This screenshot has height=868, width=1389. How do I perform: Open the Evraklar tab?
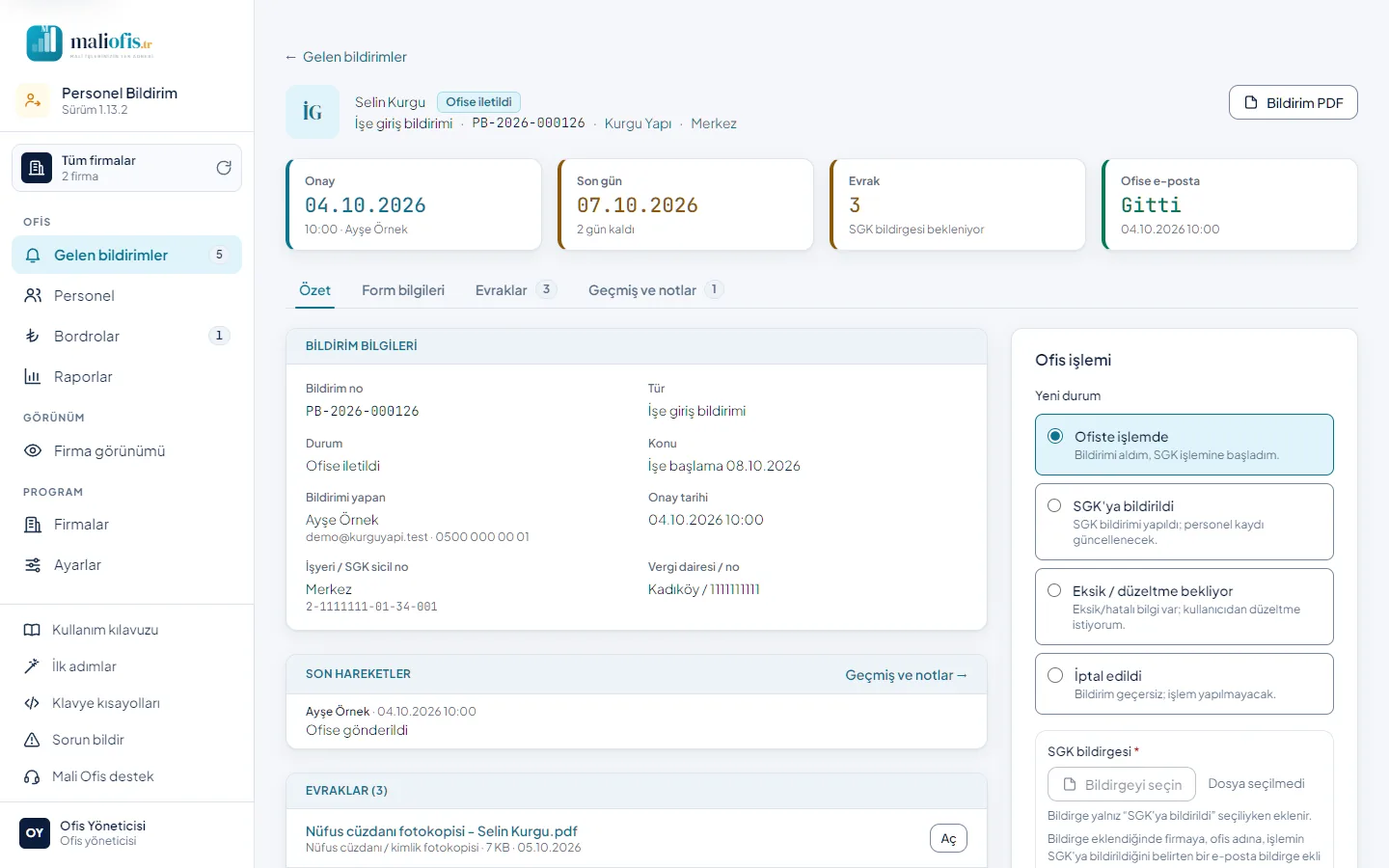[x=516, y=290]
